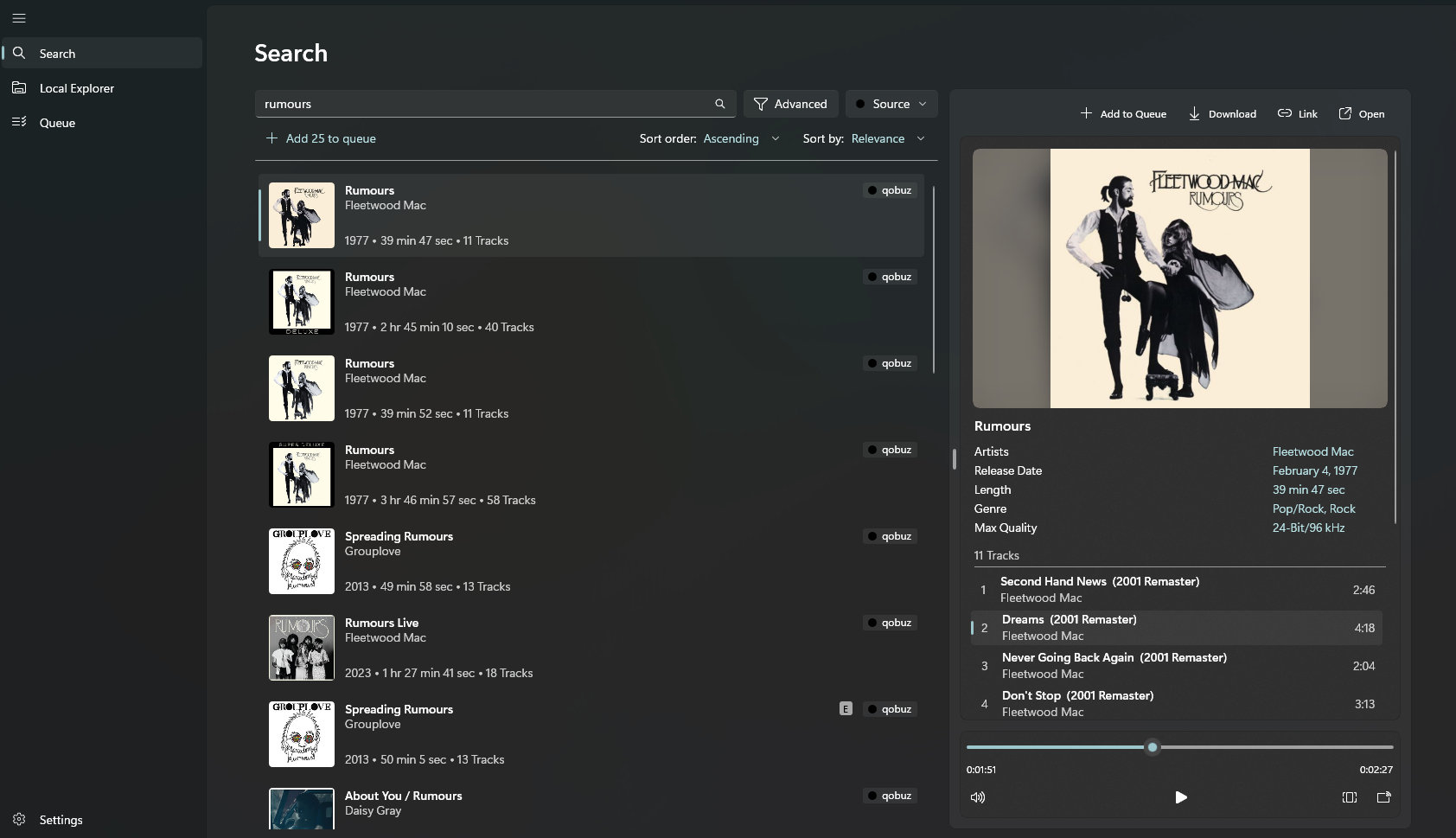
Task: Open the Queue page
Action: tap(102, 123)
